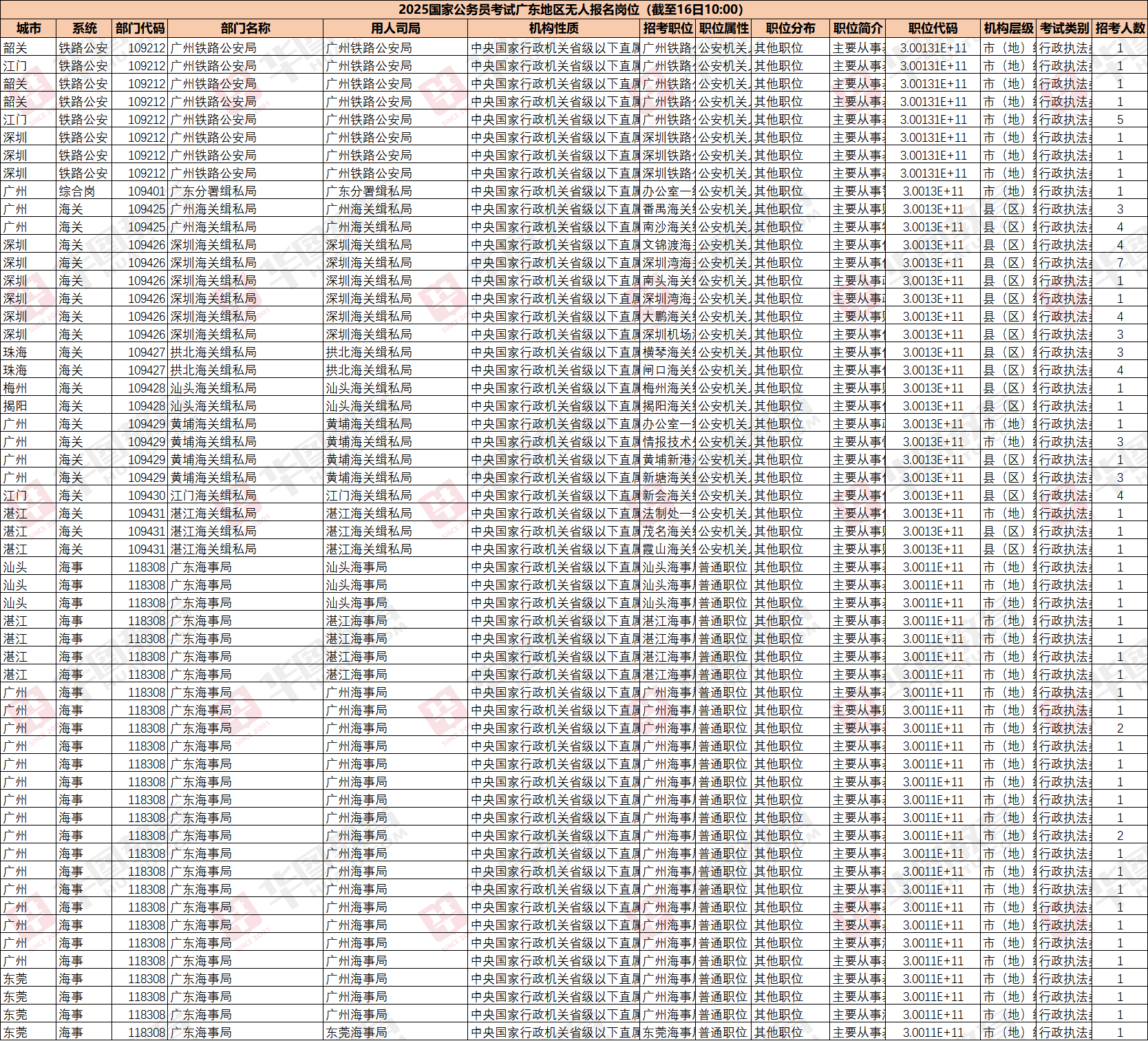Click the 茂名海关 position cell
The image size is (1148, 1041).
pyautogui.click(x=668, y=532)
